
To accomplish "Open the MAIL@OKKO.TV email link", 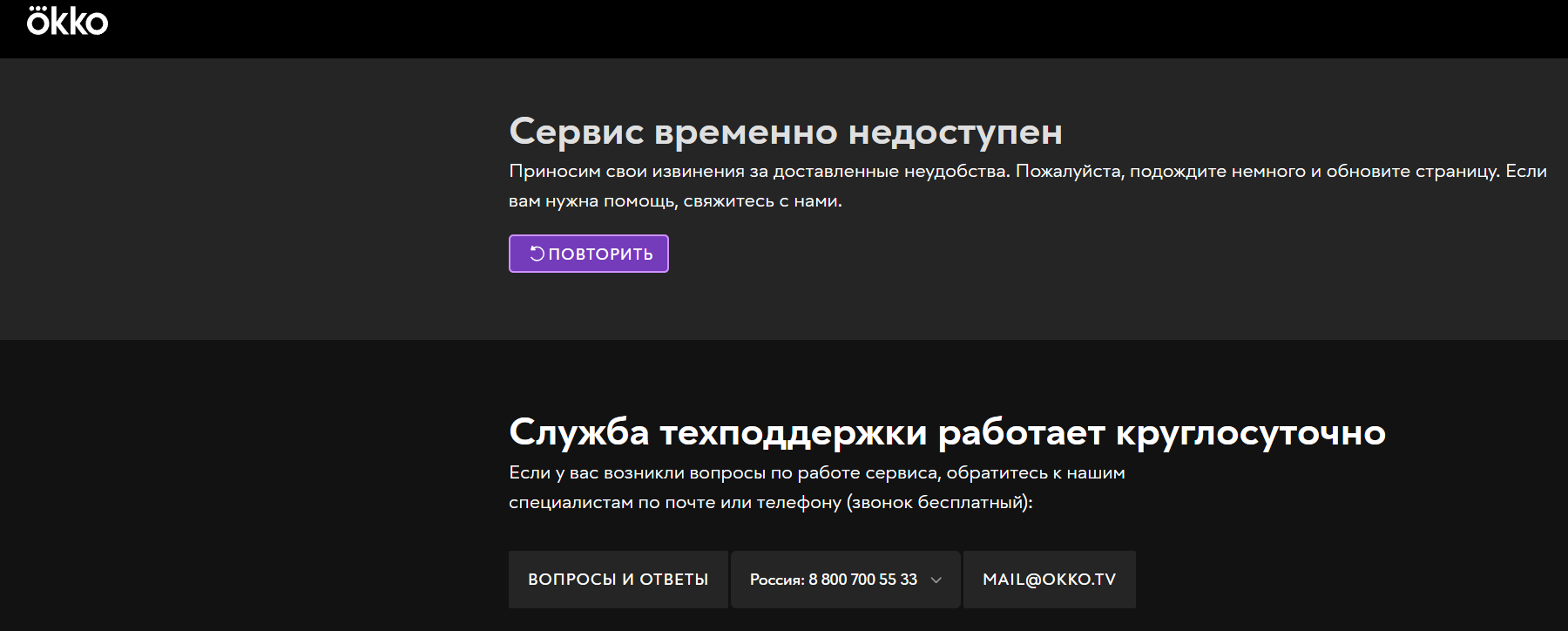I will pyautogui.click(x=1049, y=580).
